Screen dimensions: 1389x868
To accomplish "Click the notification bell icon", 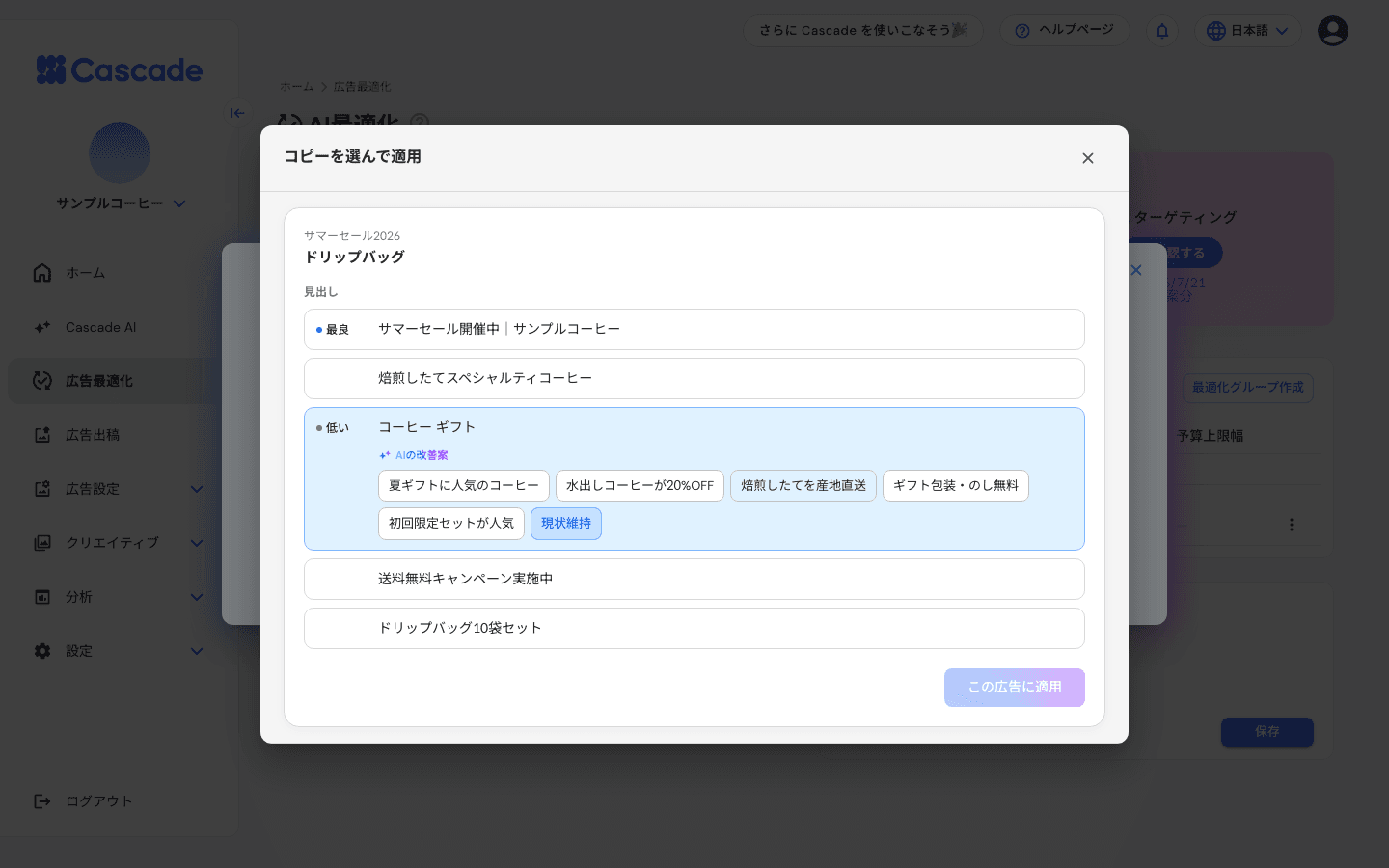I will pyautogui.click(x=1162, y=31).
